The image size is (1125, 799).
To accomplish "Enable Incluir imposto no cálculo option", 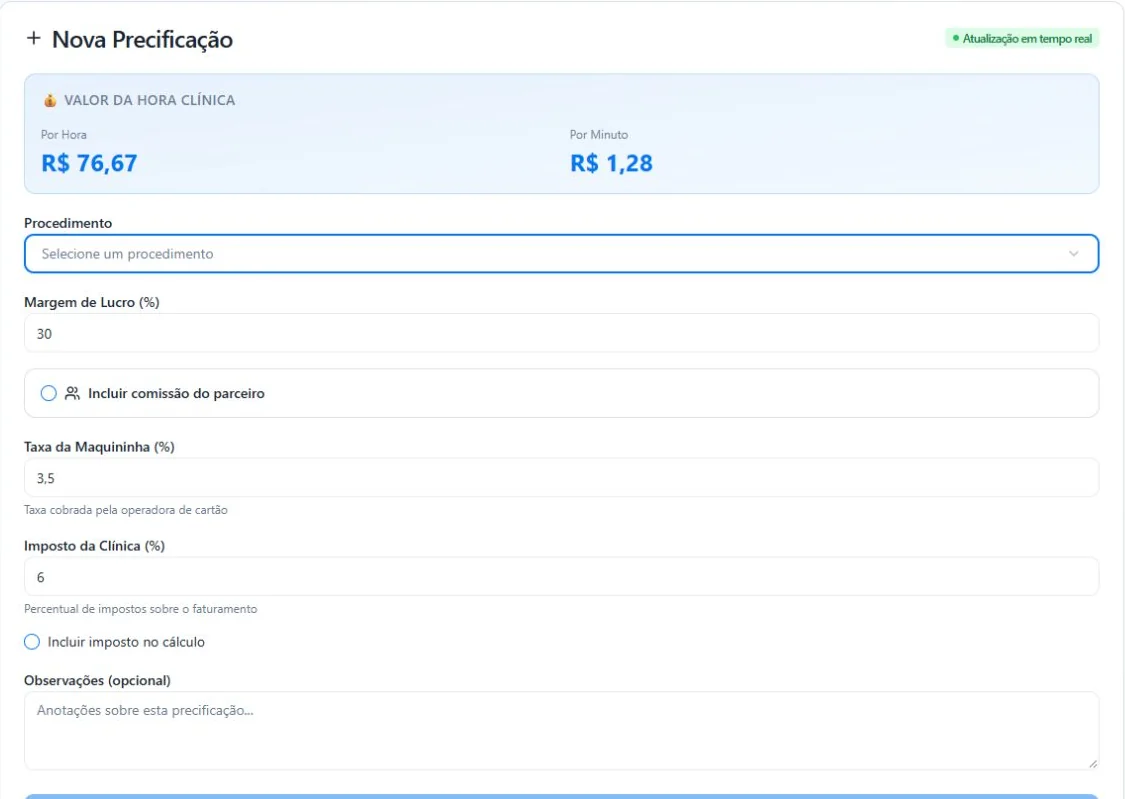I will coord(32,642).
